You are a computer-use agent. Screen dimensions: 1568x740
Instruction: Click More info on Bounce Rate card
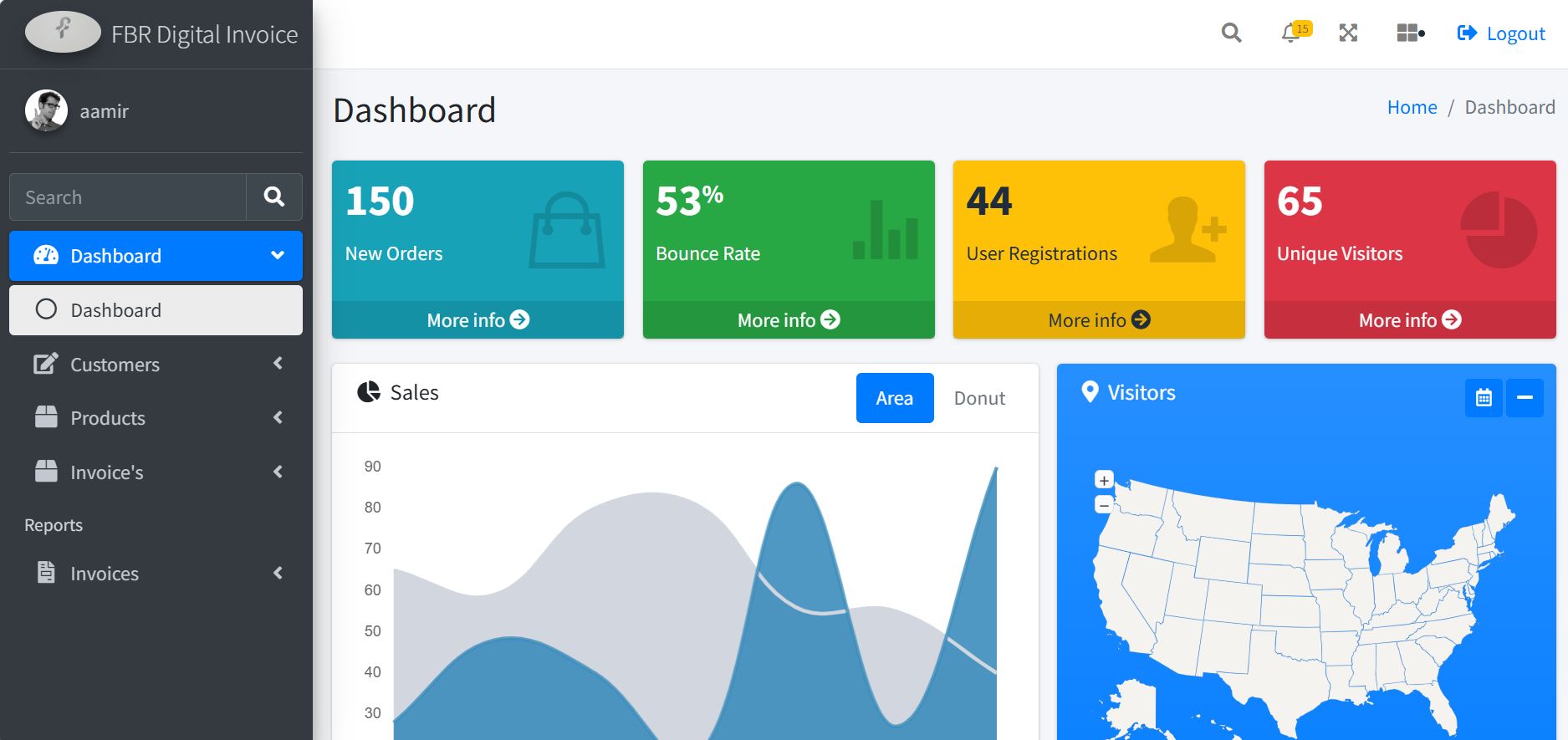coord(789,320)
